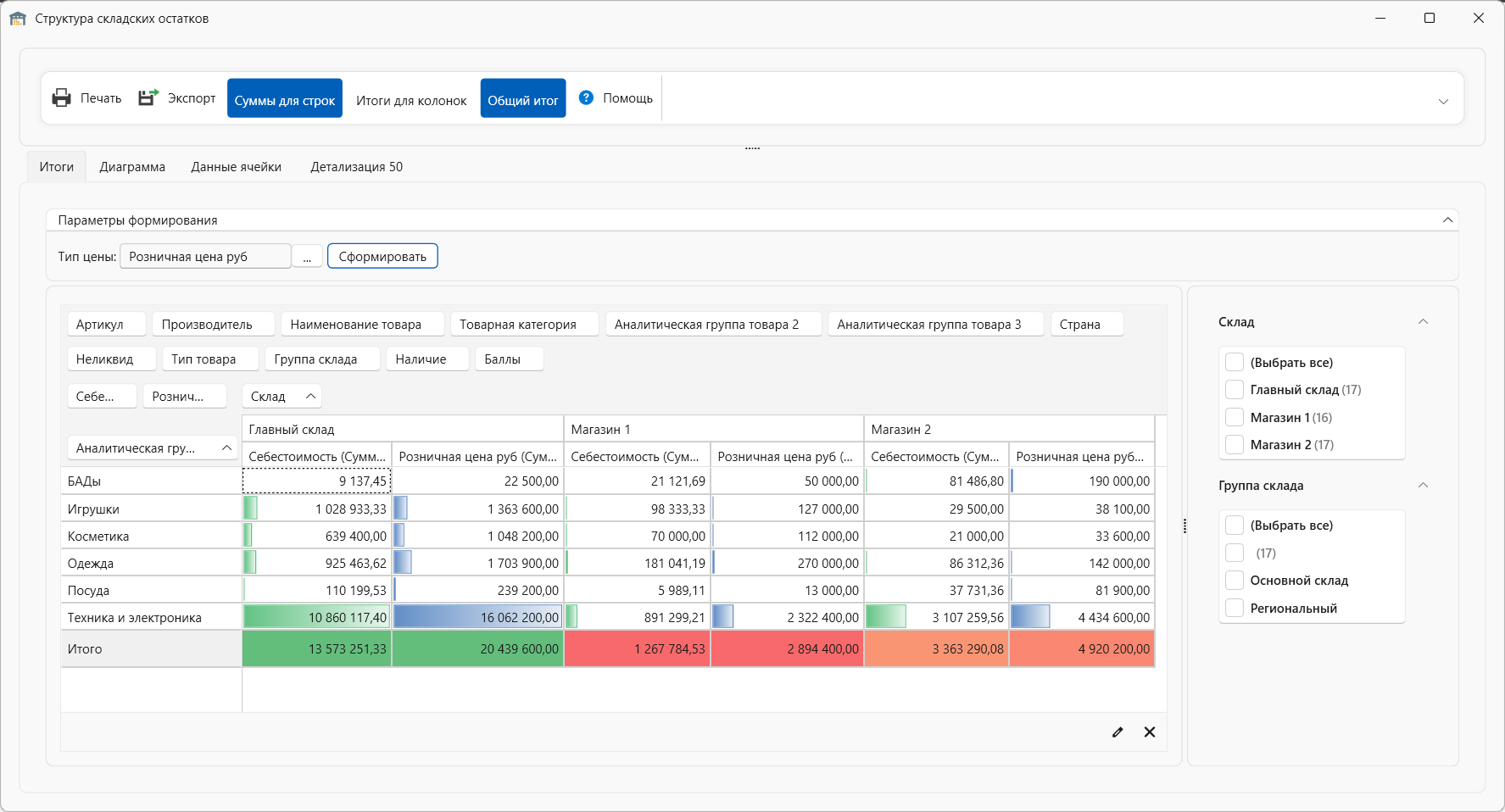Select the БАДы row header

click(152, 481)
